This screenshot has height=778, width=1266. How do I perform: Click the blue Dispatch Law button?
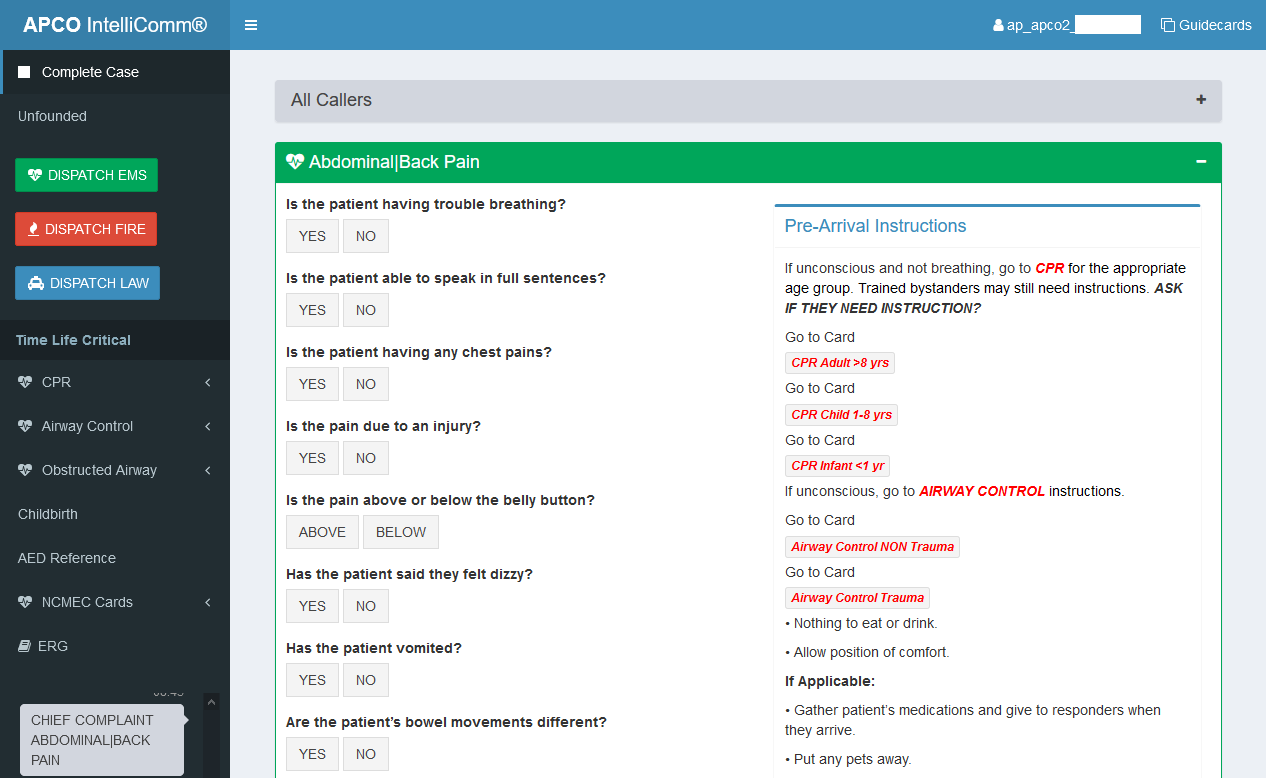pos(88,283)
